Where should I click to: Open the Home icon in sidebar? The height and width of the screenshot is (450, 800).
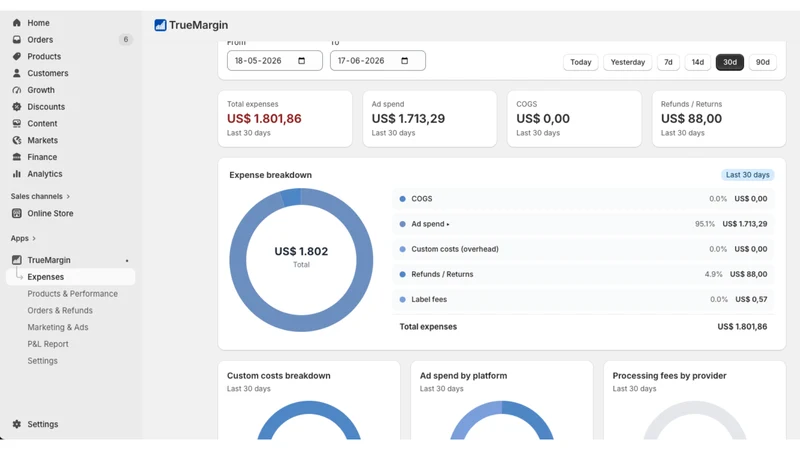17,23
